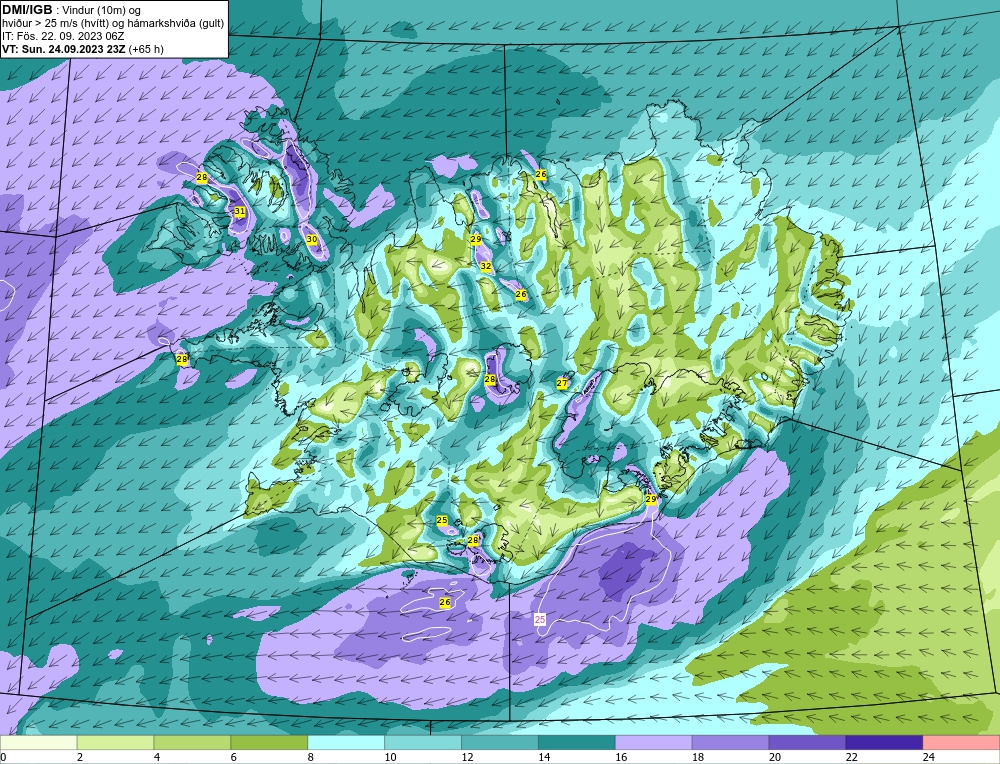Click gust label 26 over the southern ocean
This screenshot has width=1000, height=764.
[445, 602]
